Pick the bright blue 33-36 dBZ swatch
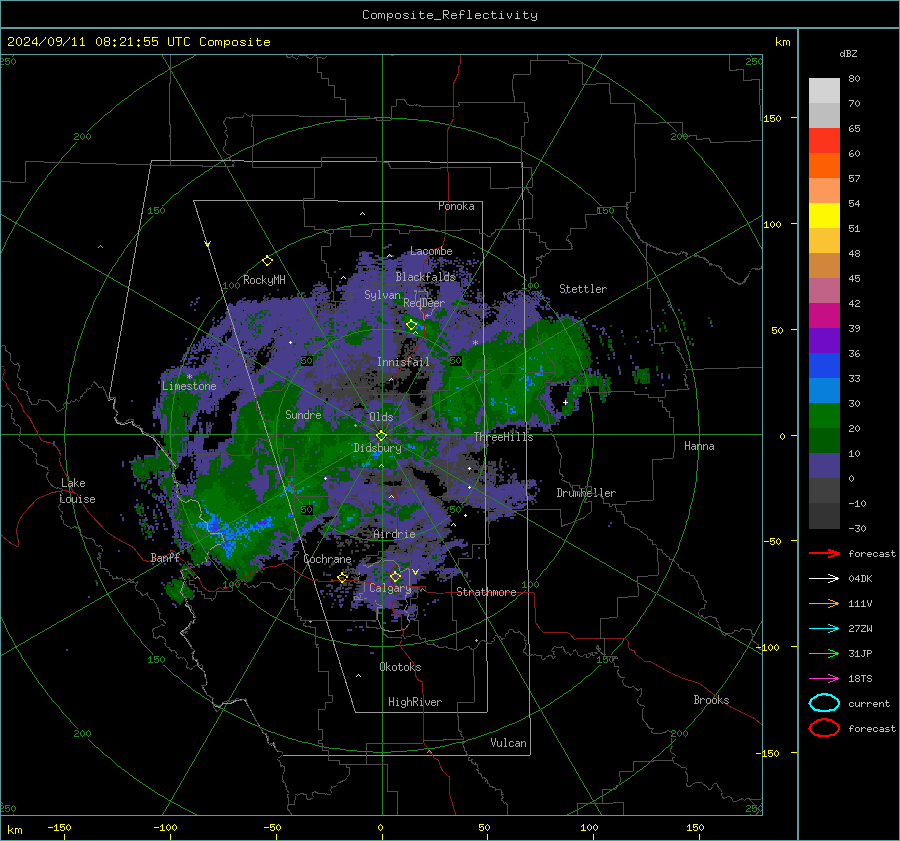The height and width of the screenshot is (841, 900). pos(824,366)
